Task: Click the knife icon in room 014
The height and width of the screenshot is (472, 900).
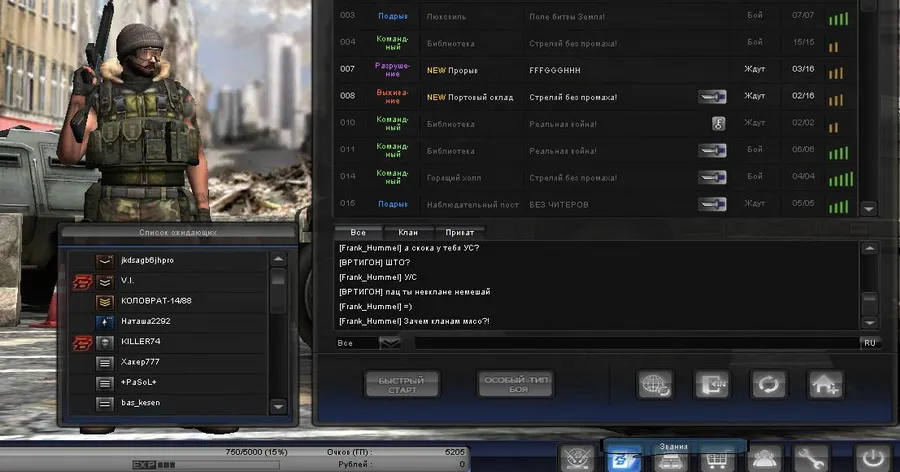Action: [712, 177]
